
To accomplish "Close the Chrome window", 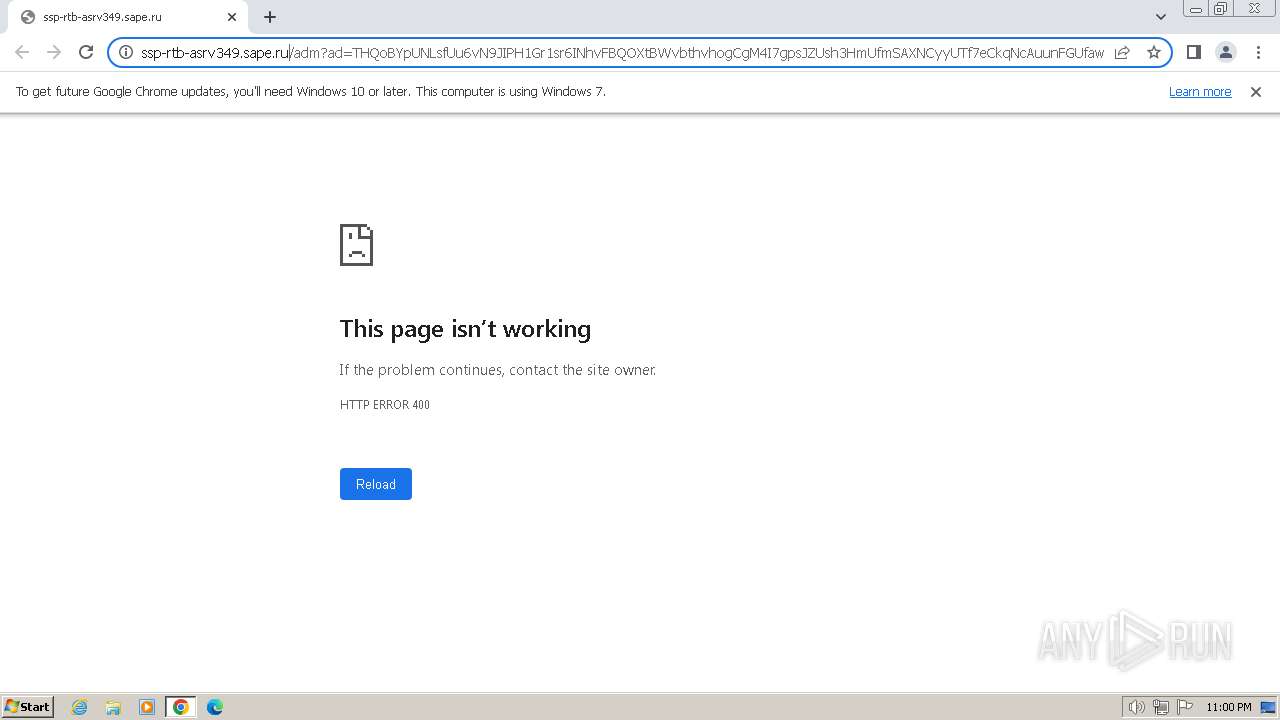I will [1254, 9].
